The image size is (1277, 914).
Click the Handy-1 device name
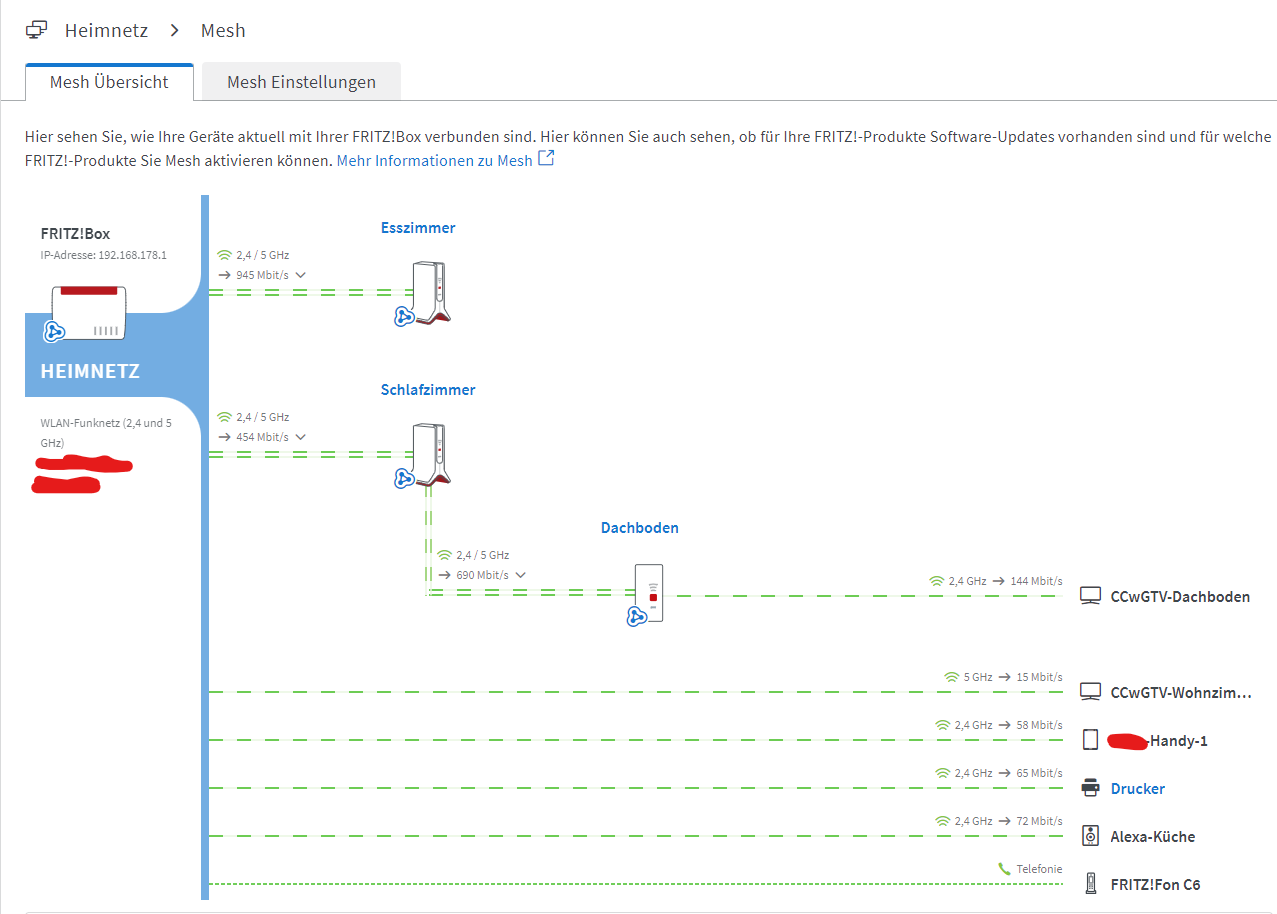pos(1179,741)
